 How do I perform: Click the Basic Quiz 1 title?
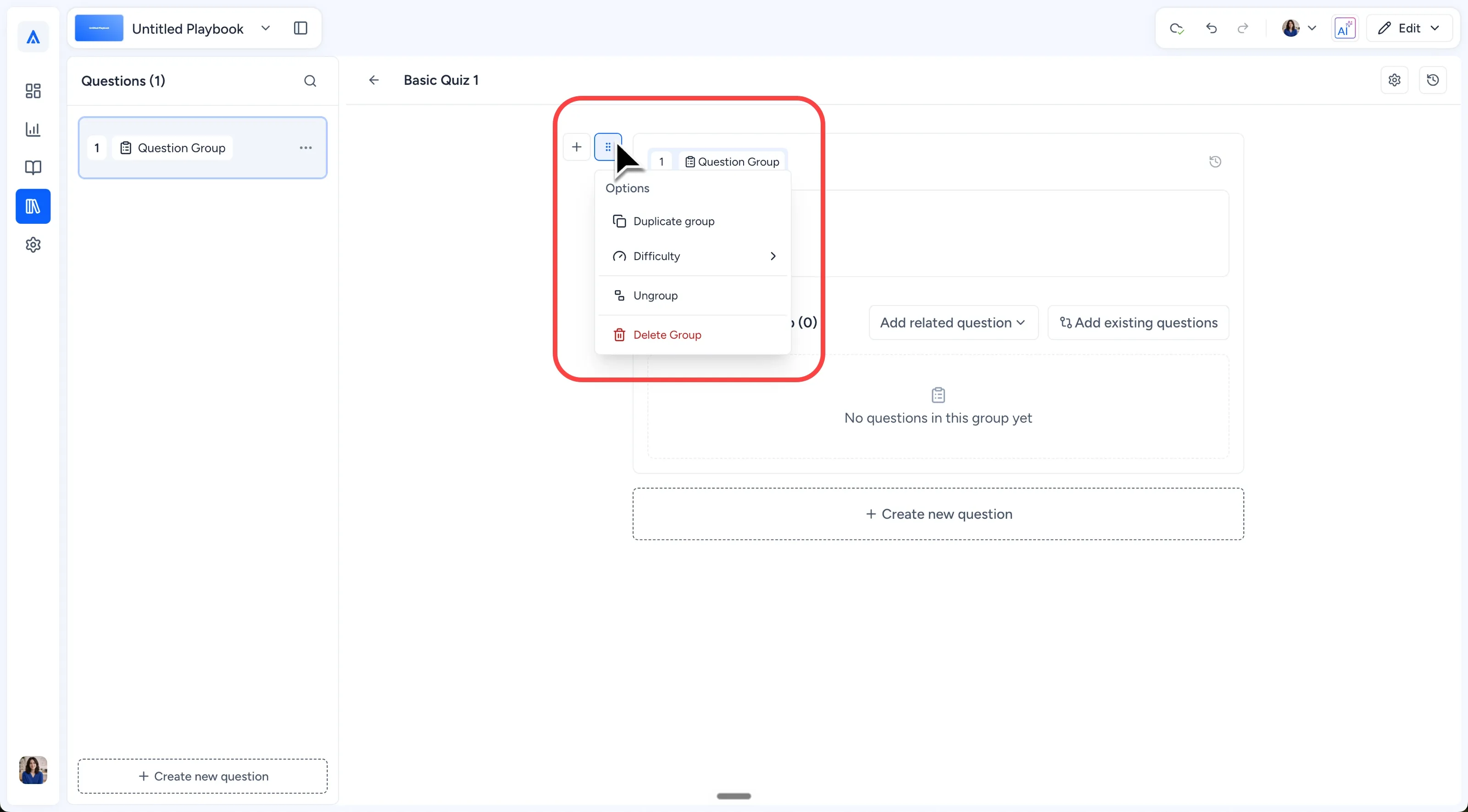tap(441, 80)
